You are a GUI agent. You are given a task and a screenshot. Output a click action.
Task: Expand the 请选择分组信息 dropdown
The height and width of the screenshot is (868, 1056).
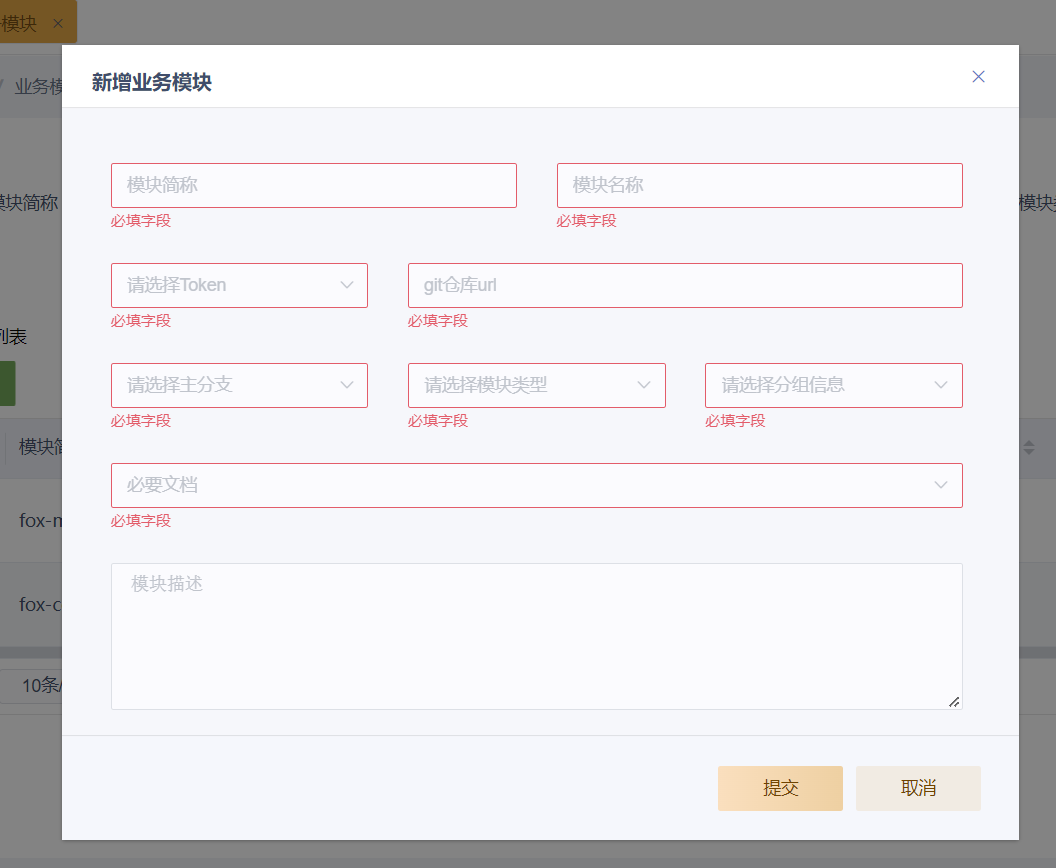[833, 386]
